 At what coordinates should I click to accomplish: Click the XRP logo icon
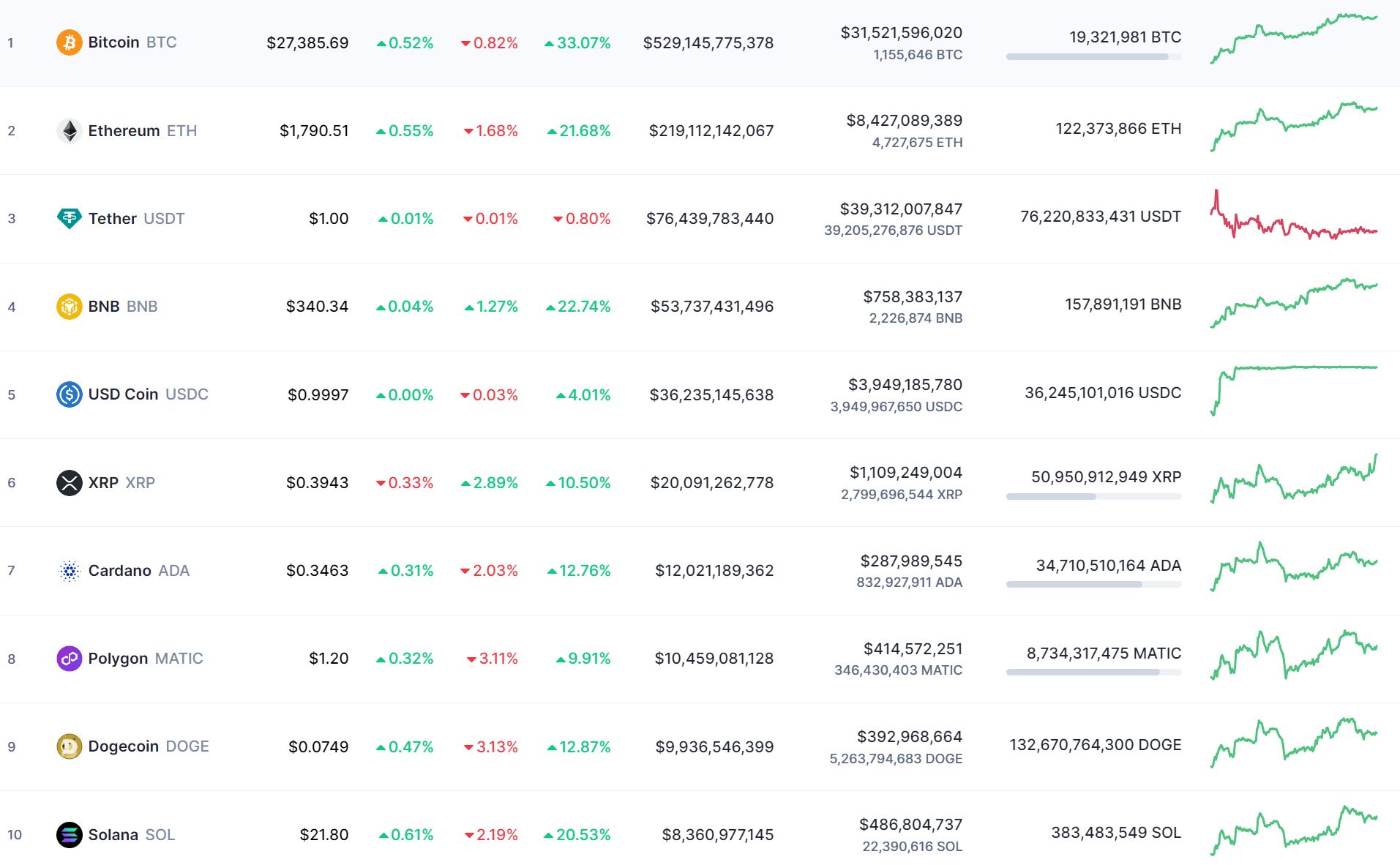[x=70, y=483]
